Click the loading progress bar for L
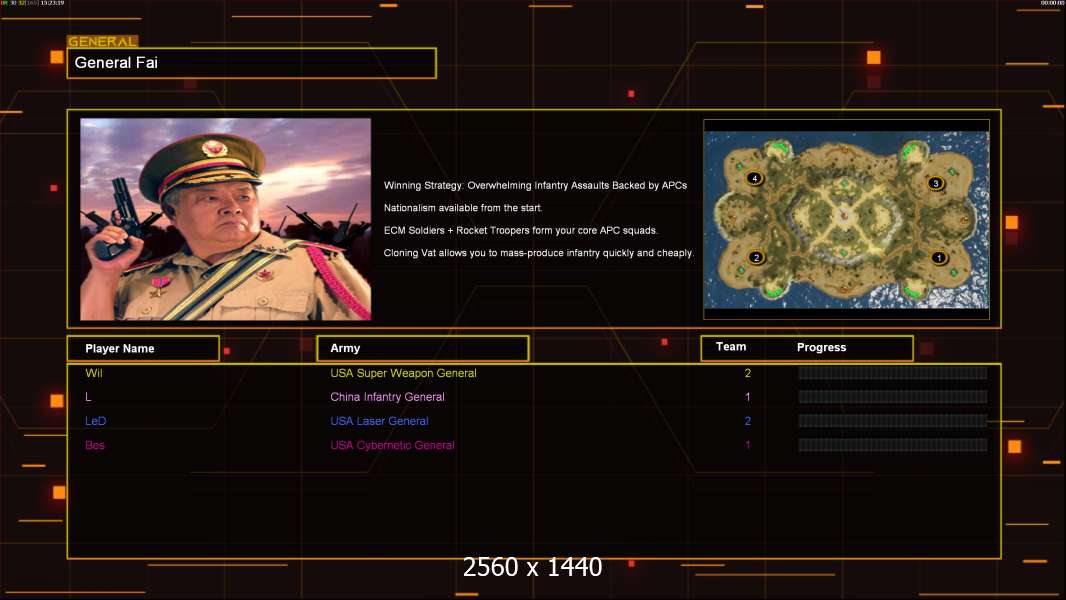This screenshot has height=600, width=1066. (x=893, y=397)
